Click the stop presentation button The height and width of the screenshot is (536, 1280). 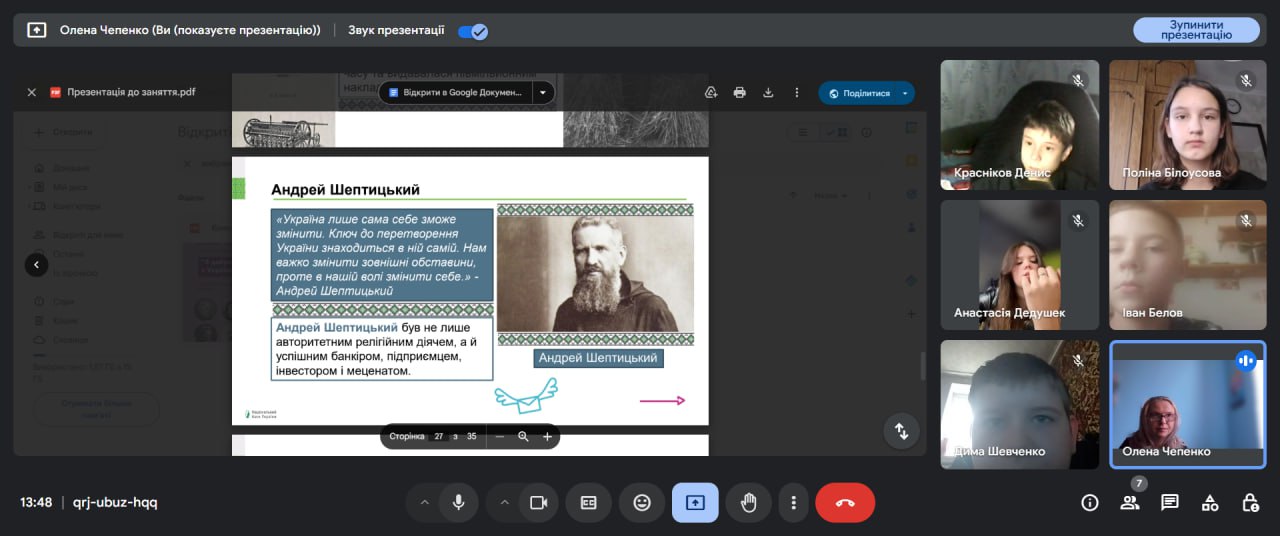pos(1196,30)
